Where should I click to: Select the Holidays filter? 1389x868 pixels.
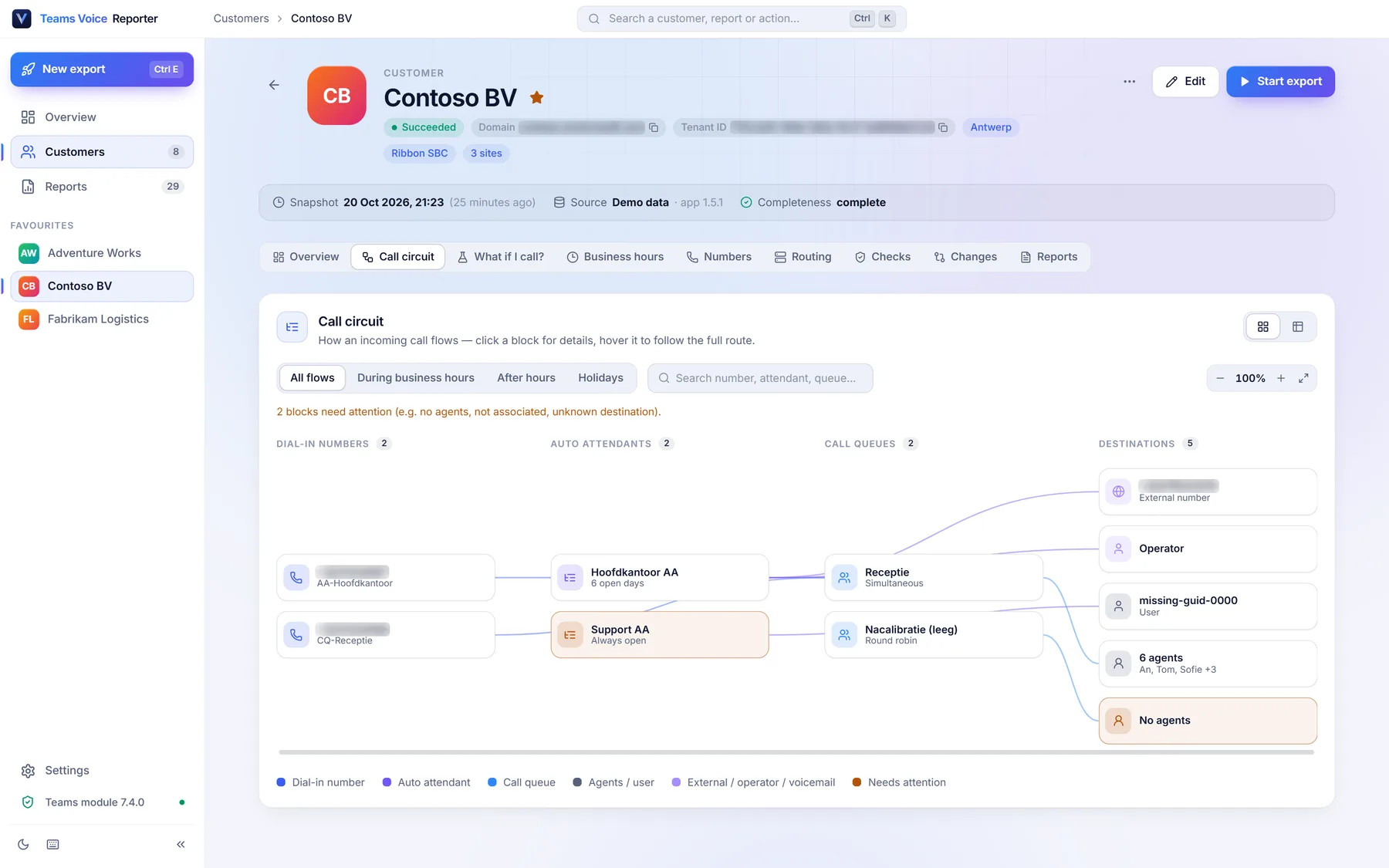[x=600, y=378]
